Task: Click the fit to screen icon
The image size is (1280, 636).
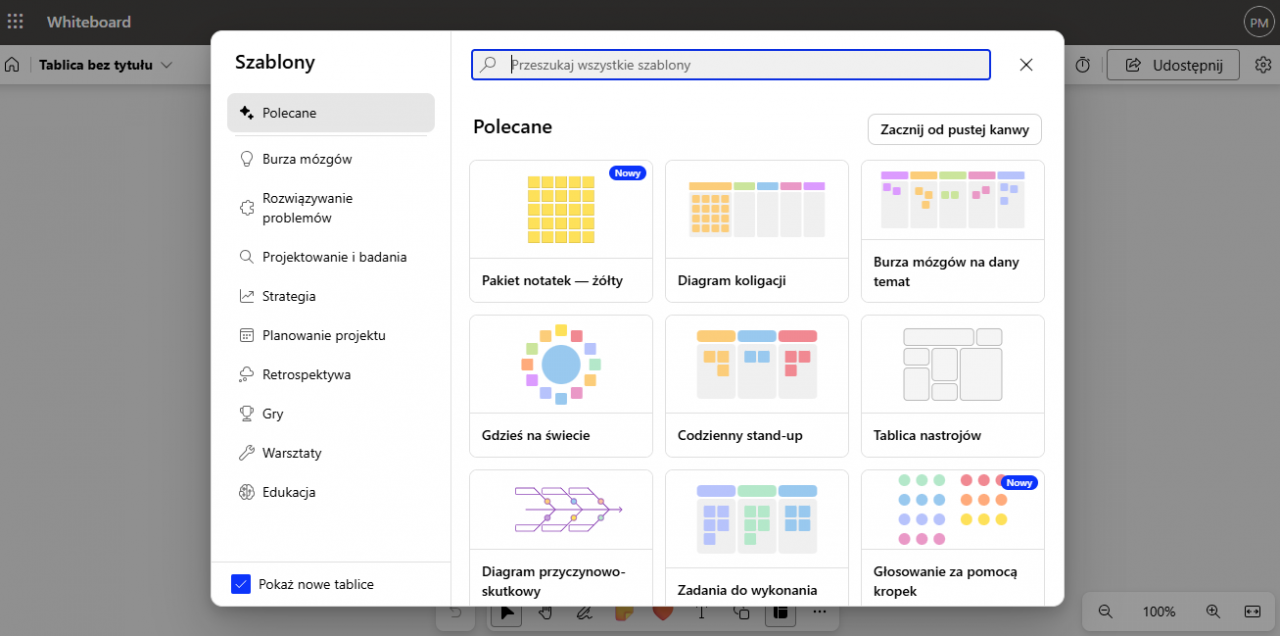Action: point(1252,611)
